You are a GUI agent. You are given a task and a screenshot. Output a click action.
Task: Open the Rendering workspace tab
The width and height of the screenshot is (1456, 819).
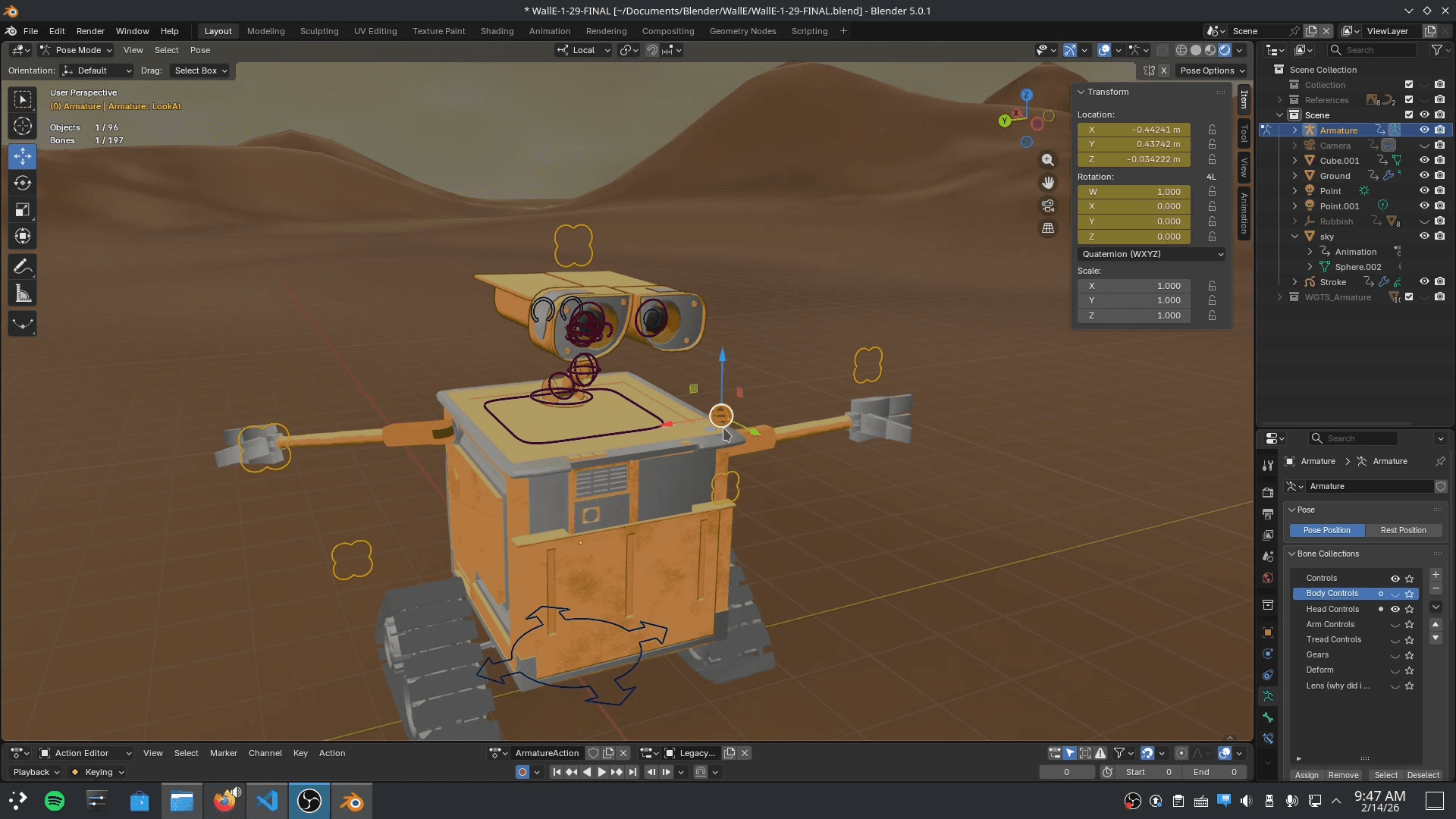point(606,31)
